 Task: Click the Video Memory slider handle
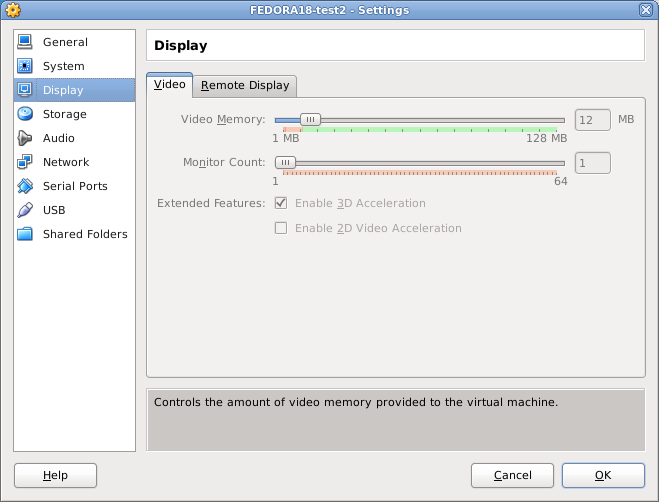click(310, 119)
